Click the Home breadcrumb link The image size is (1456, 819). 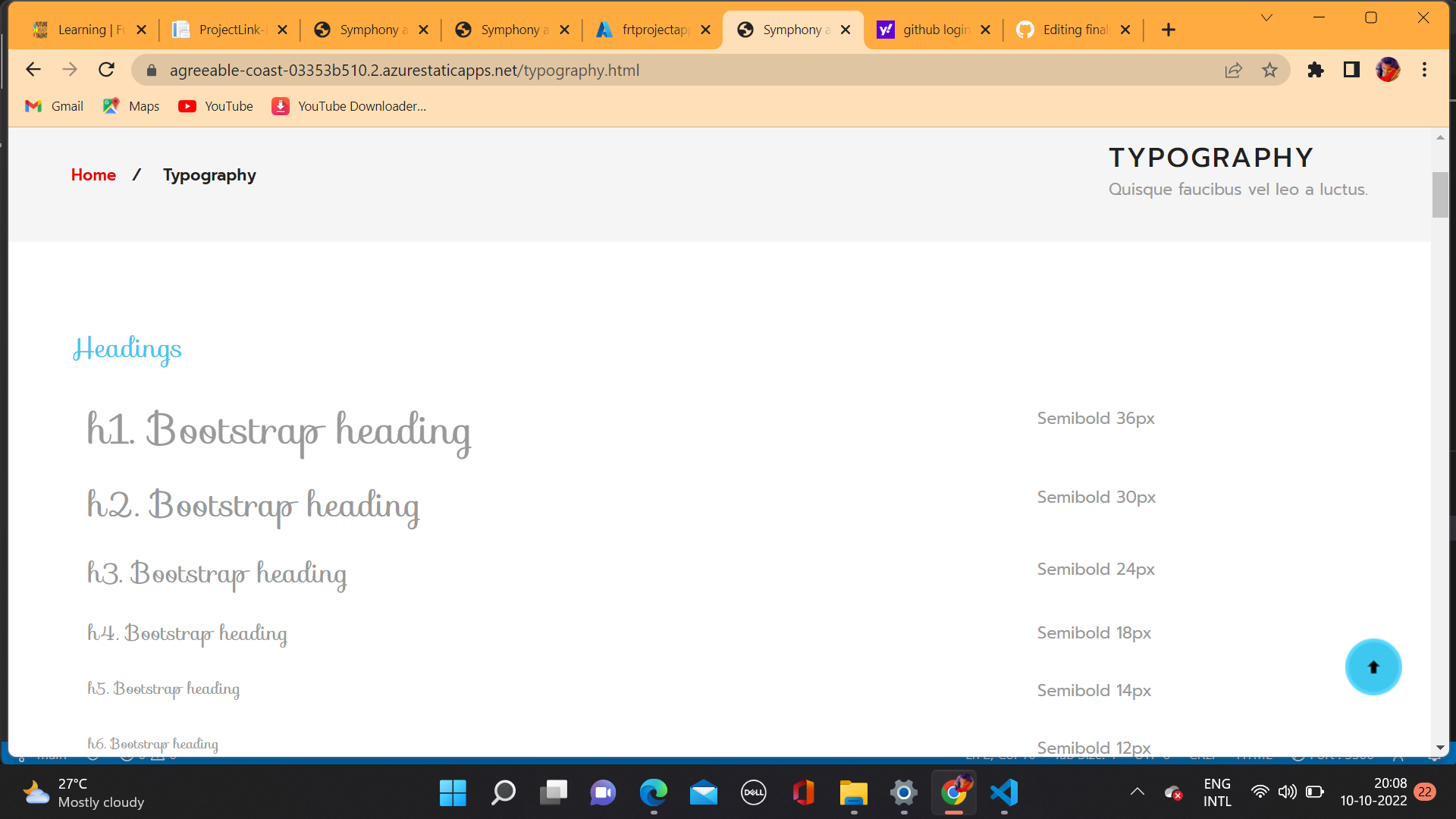[x=93, y=174]
